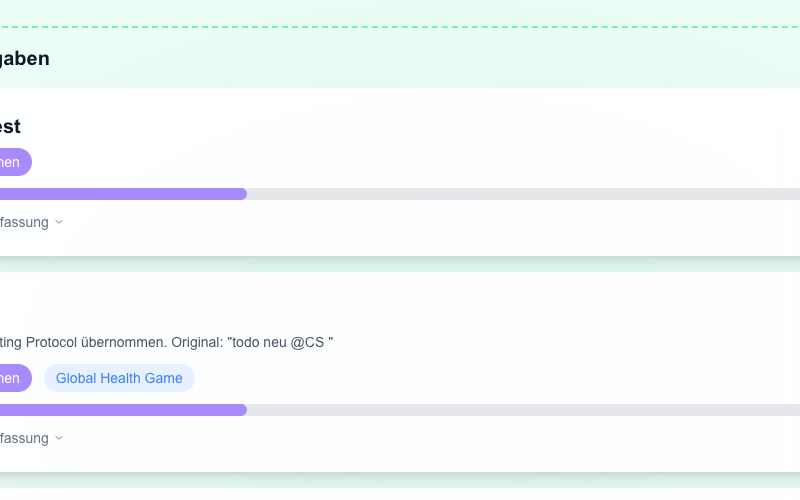
Task: Click the green gap between the two task cards
Action: tap(400, 264)
